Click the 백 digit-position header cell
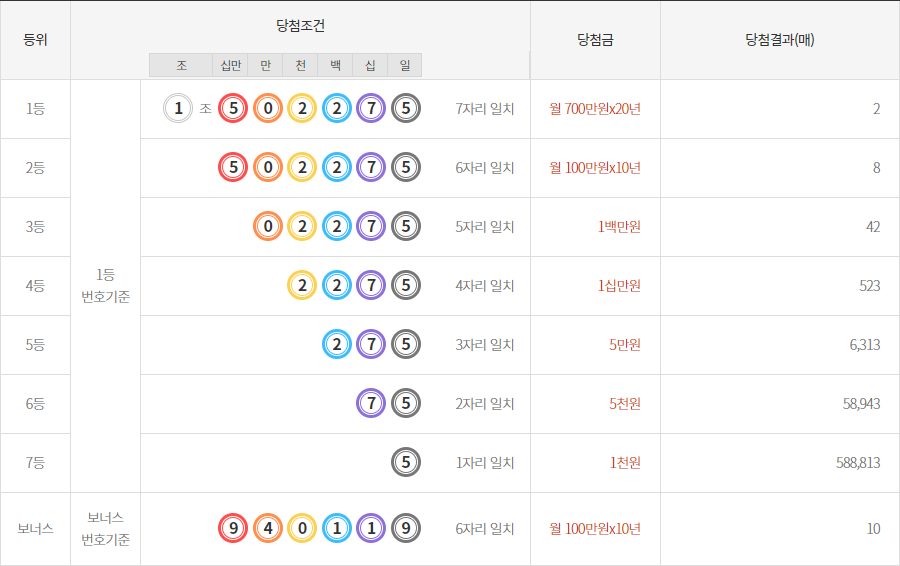900x566 pixels. click(x=335, y=65)
